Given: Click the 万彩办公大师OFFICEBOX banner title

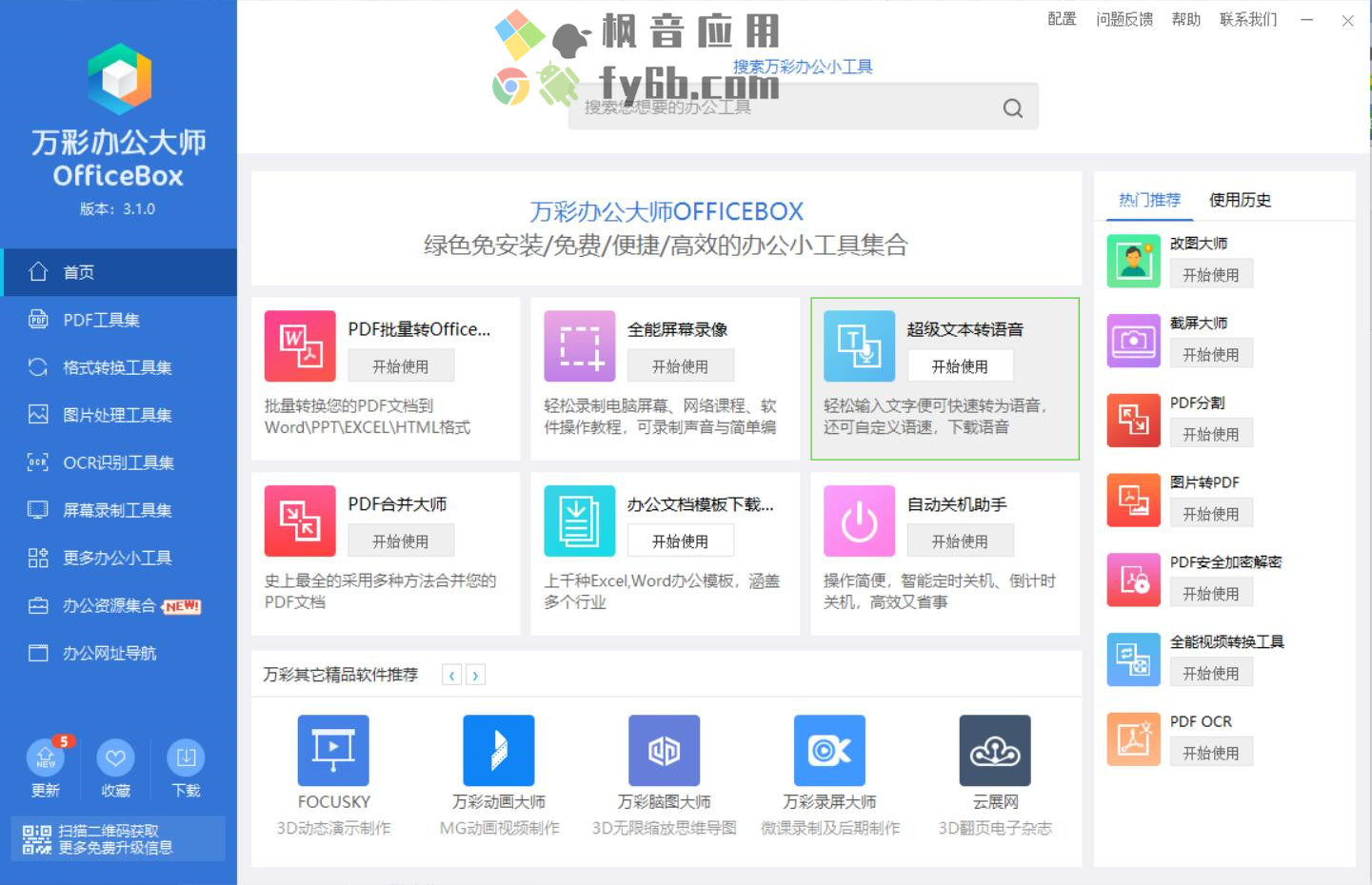Looking at the screenshot, I should (666, 211).
